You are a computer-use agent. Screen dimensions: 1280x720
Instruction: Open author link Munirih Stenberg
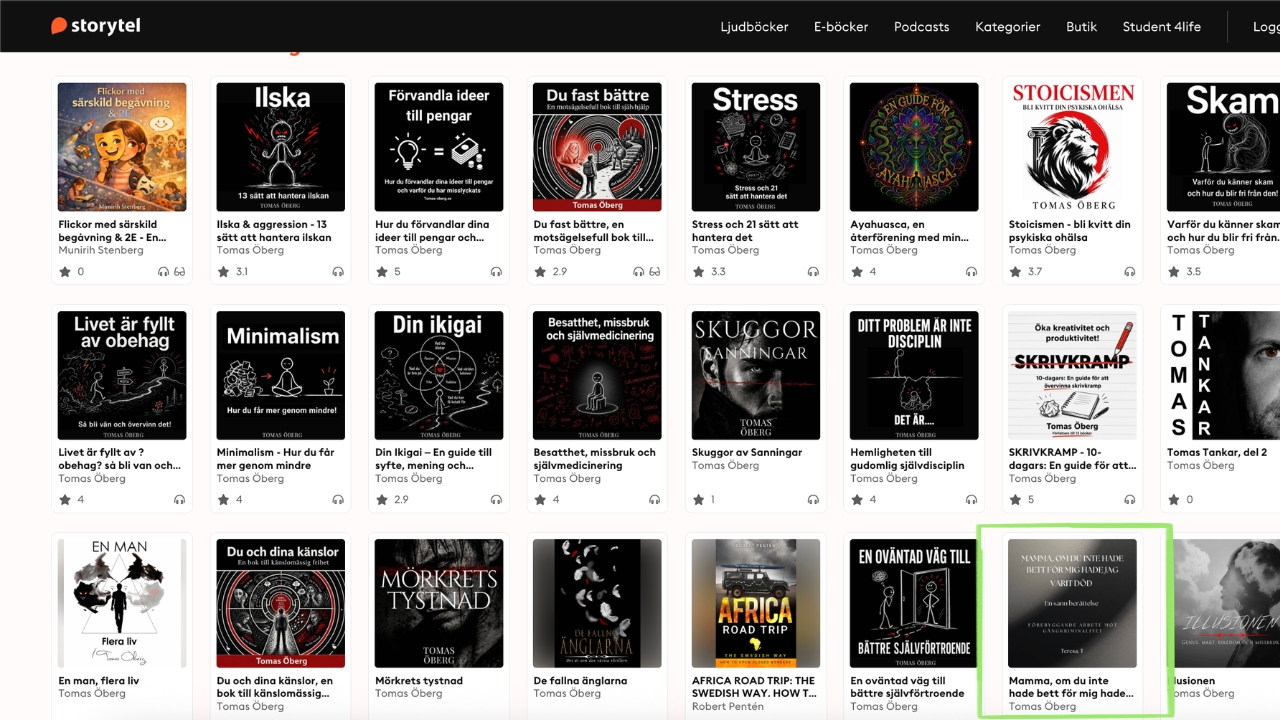click(x=101, y=250)
